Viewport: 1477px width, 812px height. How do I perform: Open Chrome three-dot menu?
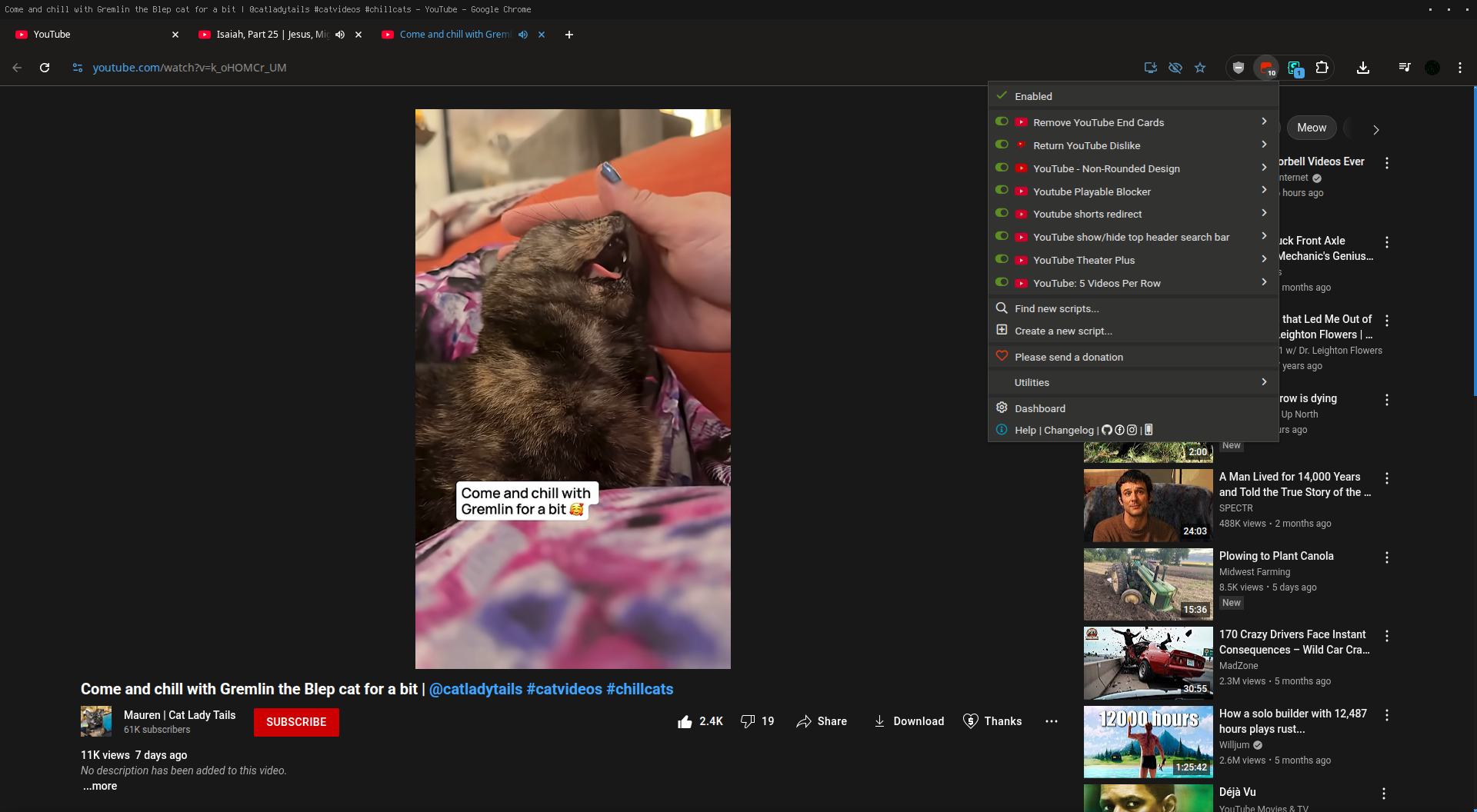(1460, 68)
